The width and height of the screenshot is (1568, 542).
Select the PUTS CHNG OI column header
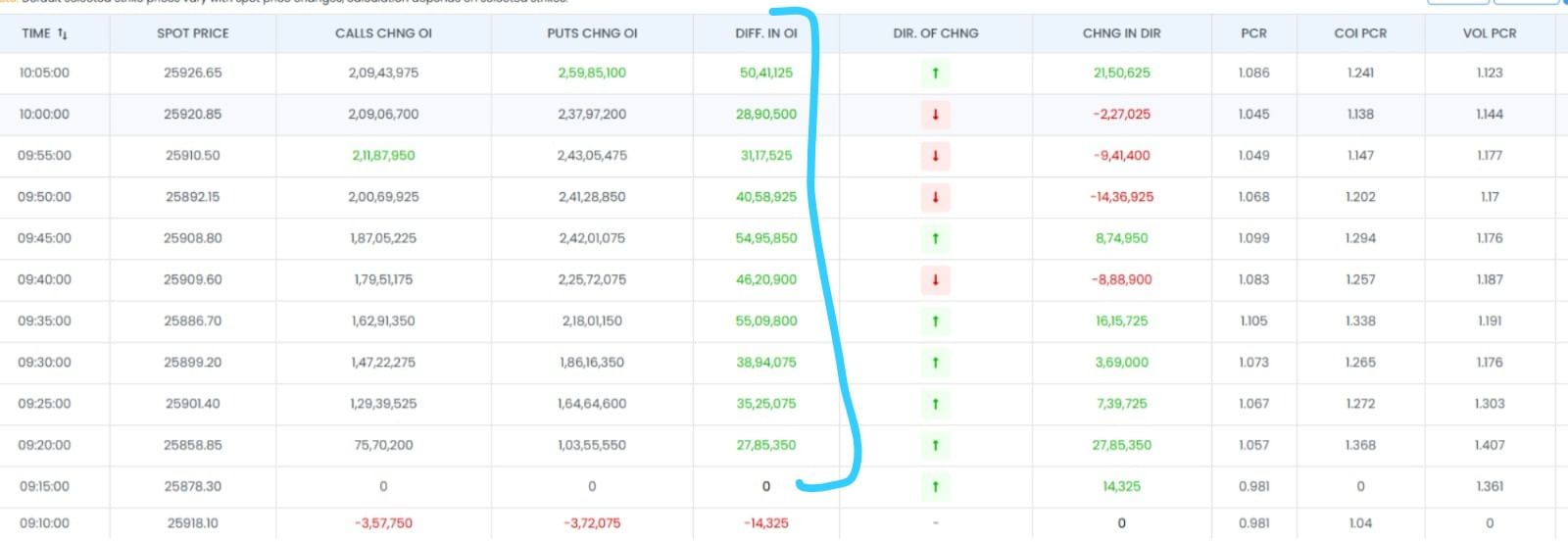[592, 33]
